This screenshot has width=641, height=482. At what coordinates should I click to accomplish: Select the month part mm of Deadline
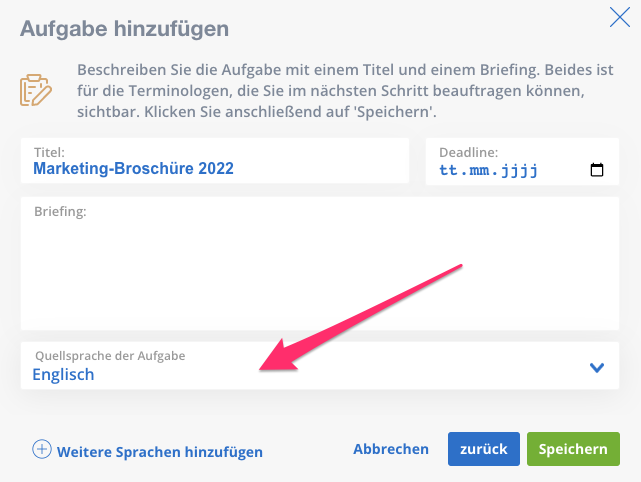pos(479,170)
